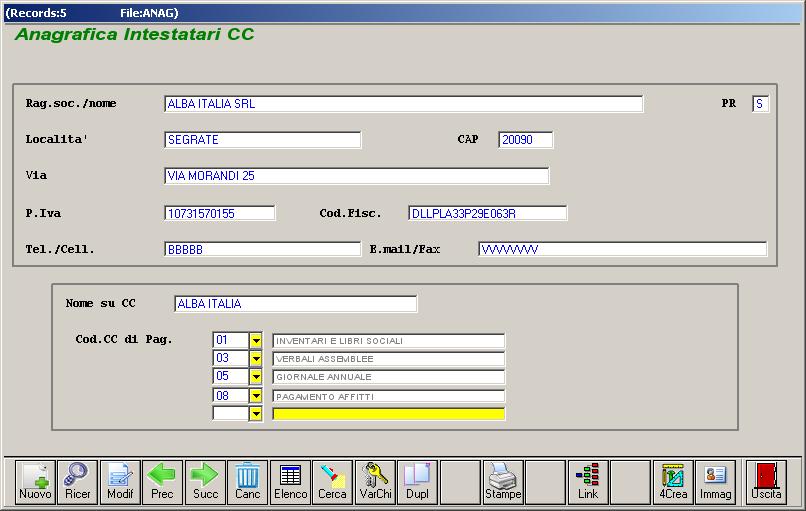Click the Rag.soc./nome field ALBA ITALIA SRL
This screenshot has width=806, height=511.
coord(404,104)
